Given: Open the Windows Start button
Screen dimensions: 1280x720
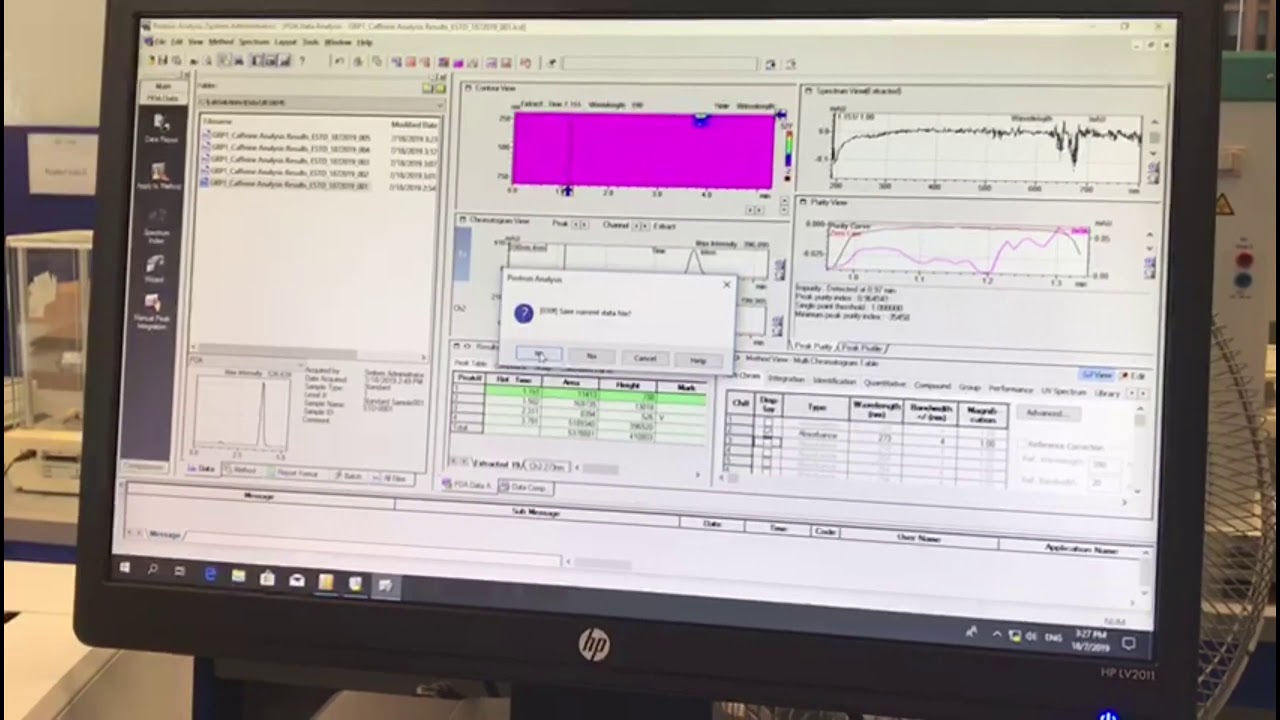Looking at the screenshot, I should [125, 568].
